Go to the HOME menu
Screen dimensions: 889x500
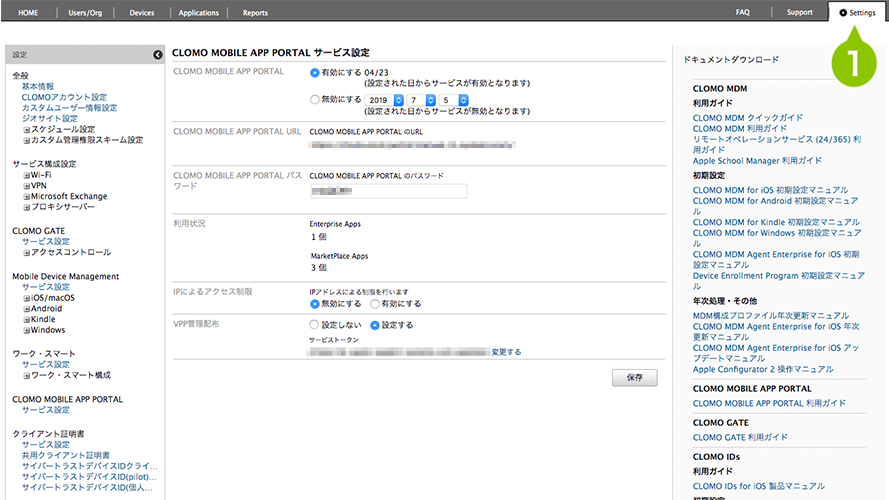(28, 12)
